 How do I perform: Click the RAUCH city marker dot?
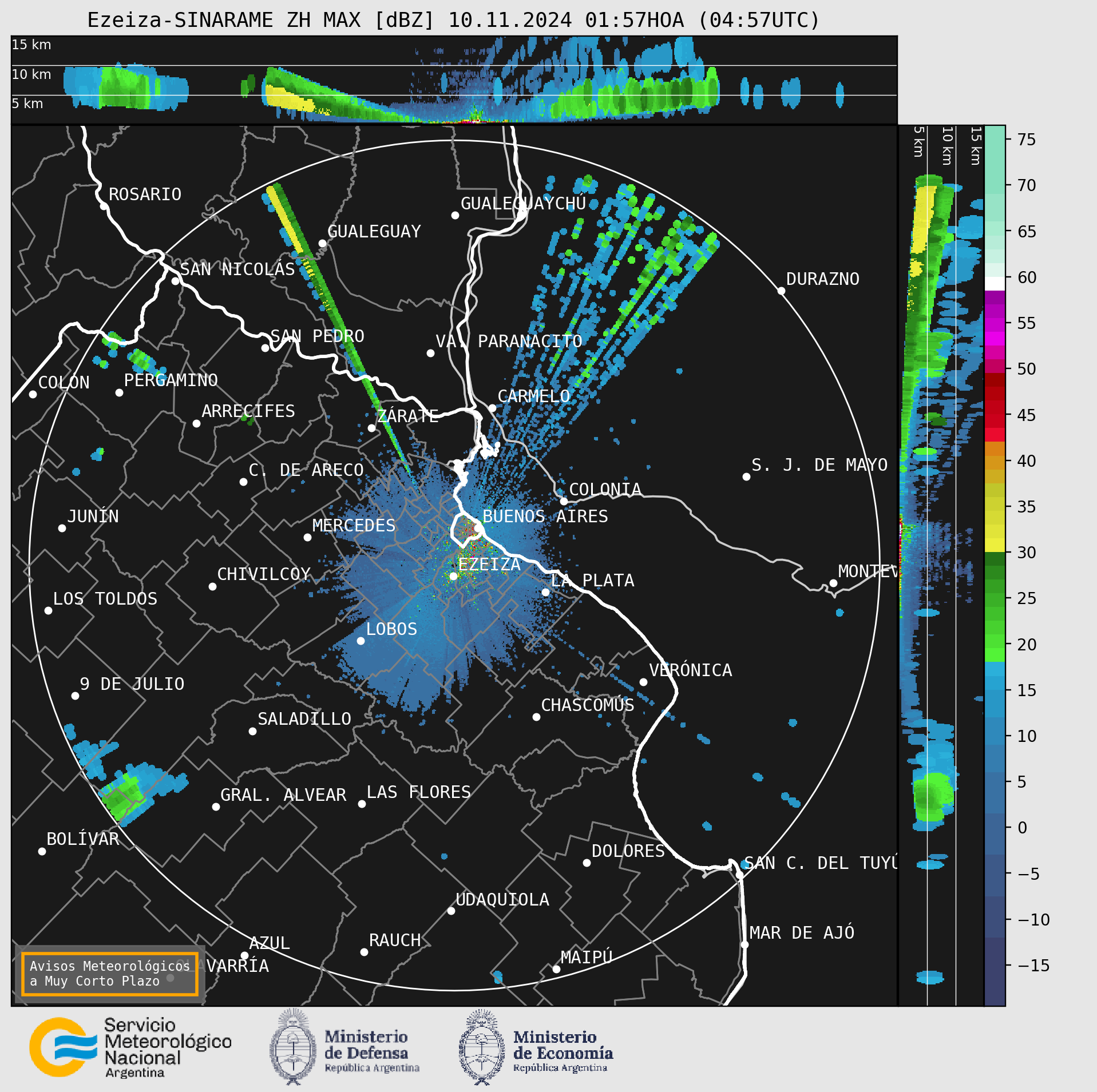[x=364, y=952]
